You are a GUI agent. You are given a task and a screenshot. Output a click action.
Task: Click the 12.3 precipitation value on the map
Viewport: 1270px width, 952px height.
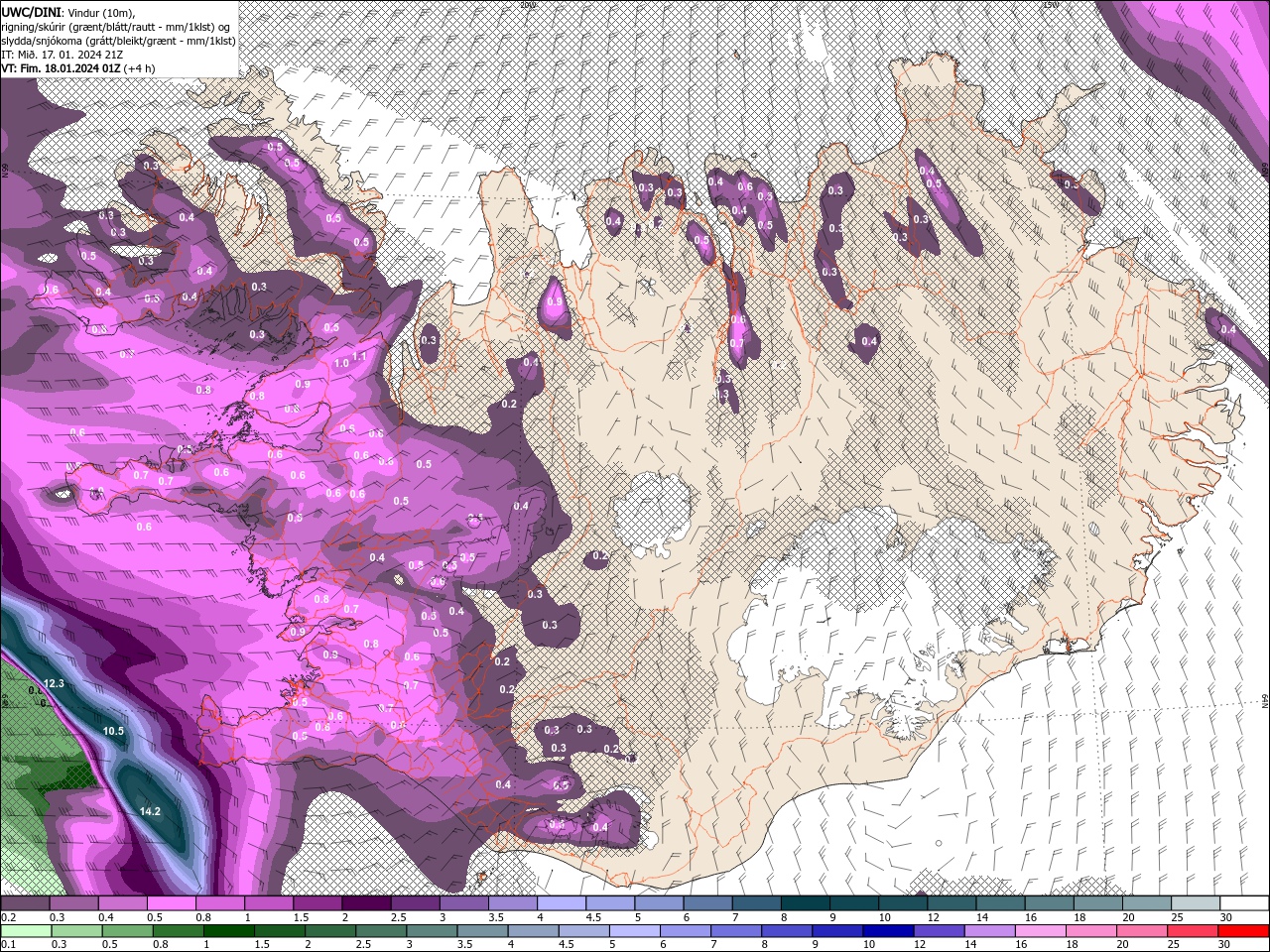(54, 684)
